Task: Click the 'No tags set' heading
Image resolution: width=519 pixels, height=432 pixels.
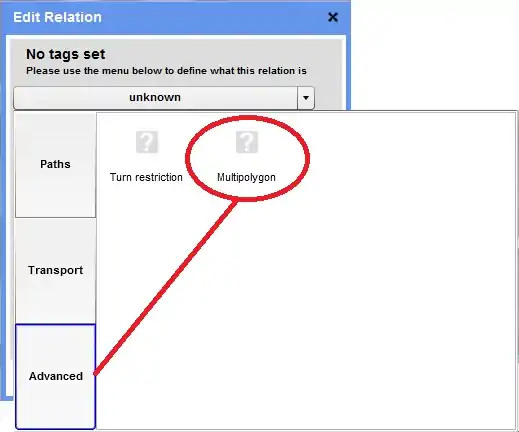Action: tap(66, 54)
